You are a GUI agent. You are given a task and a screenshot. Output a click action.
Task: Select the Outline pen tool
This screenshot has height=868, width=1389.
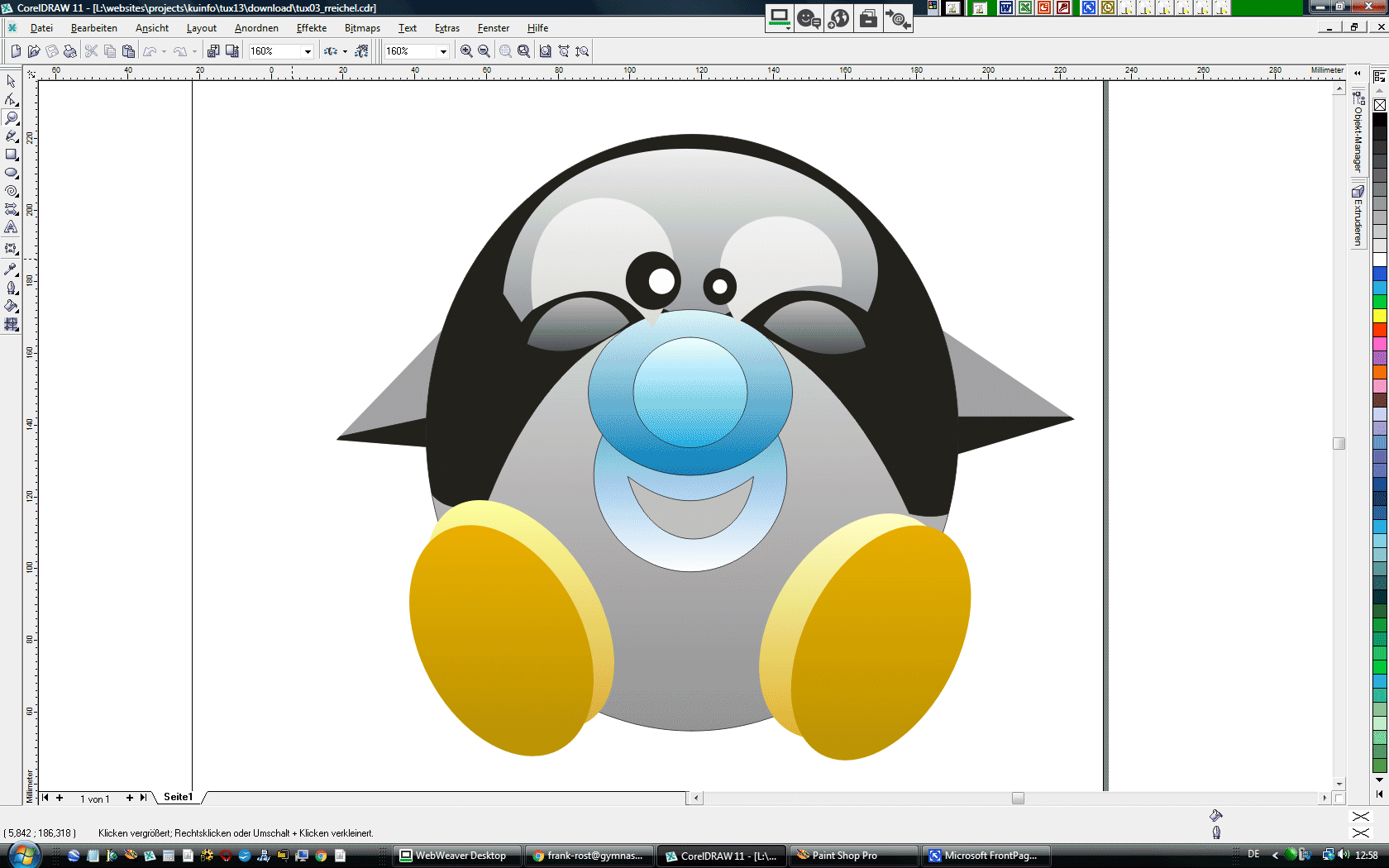[11, 288]
